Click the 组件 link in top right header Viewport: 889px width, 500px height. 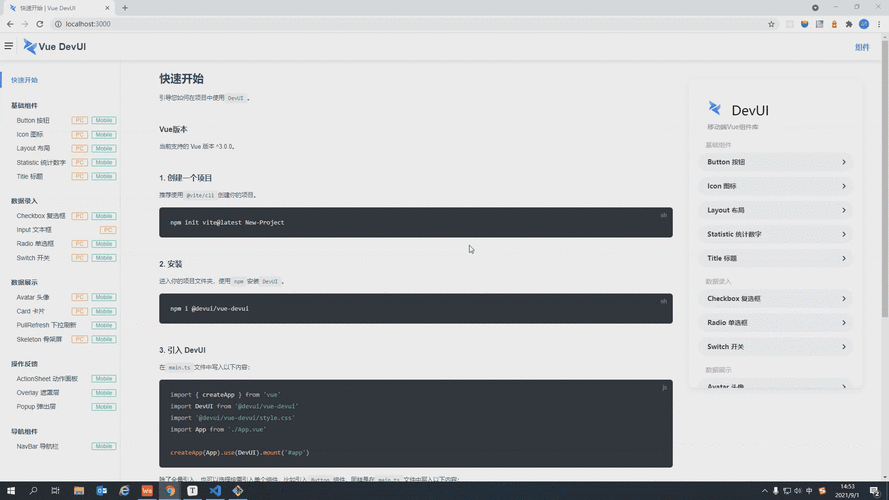pyautogui.click(x=861, y=47)
